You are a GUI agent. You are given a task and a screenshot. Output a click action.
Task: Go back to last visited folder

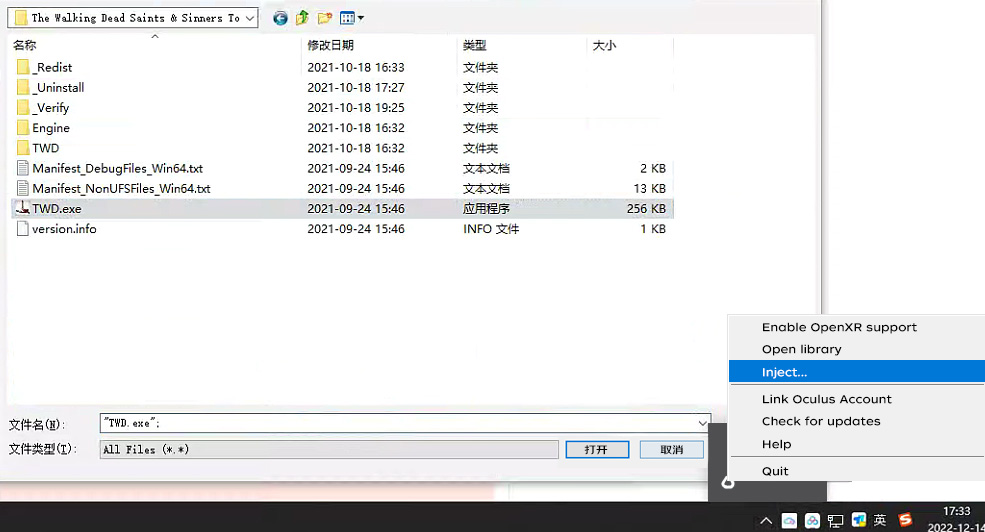click(x=280, y=18)
